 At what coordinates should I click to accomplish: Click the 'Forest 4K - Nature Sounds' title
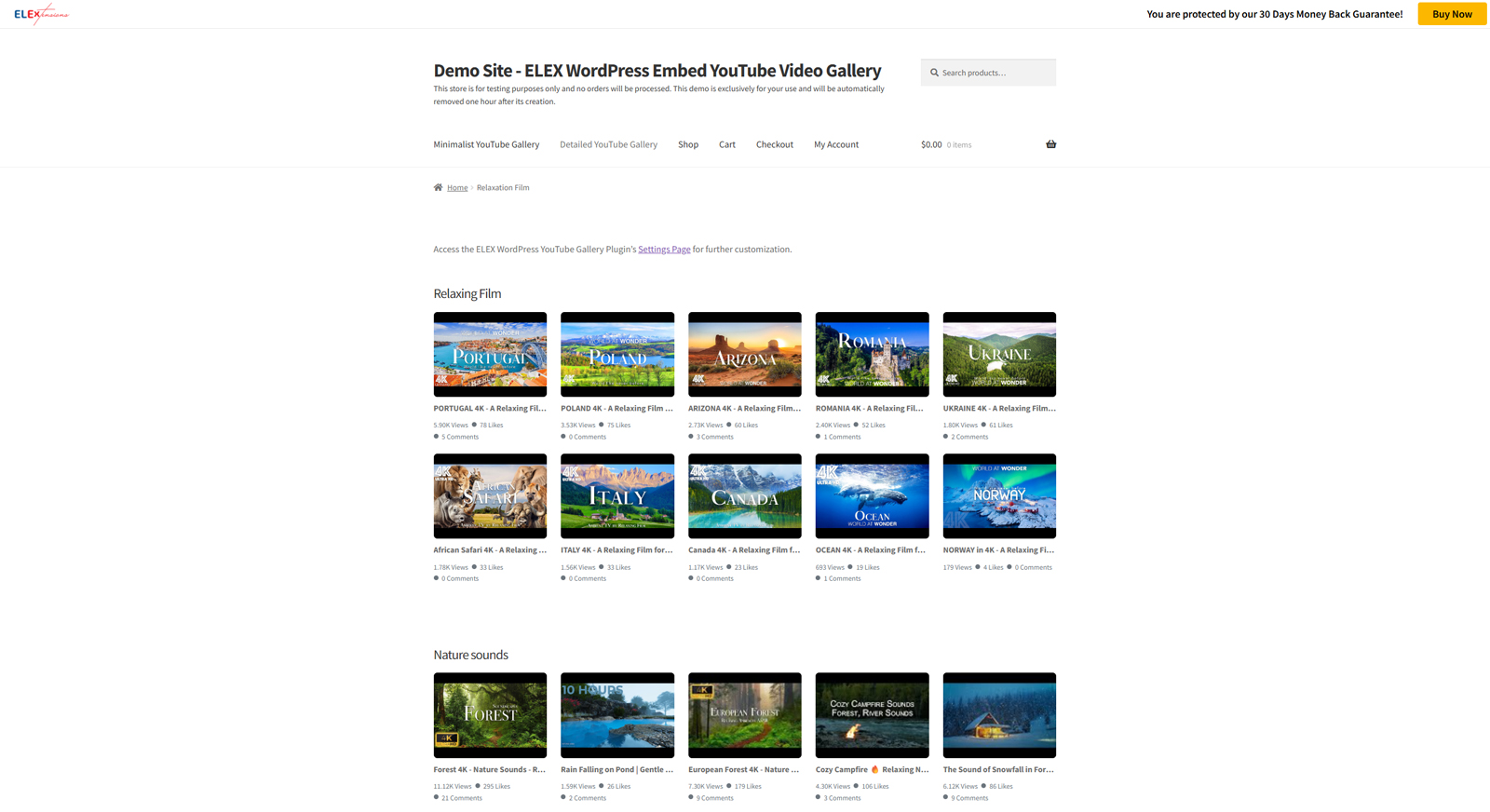(x=489, y=770)
